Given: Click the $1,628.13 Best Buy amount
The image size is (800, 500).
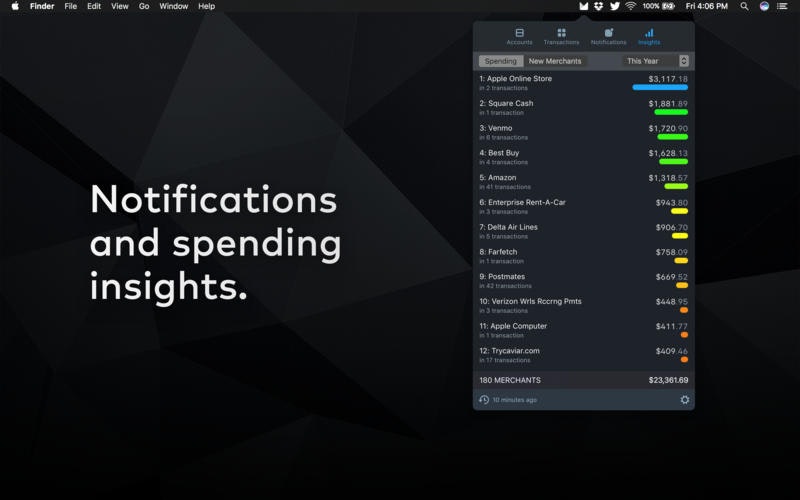Looking at the screenshot, I should [x=668, y=153].
